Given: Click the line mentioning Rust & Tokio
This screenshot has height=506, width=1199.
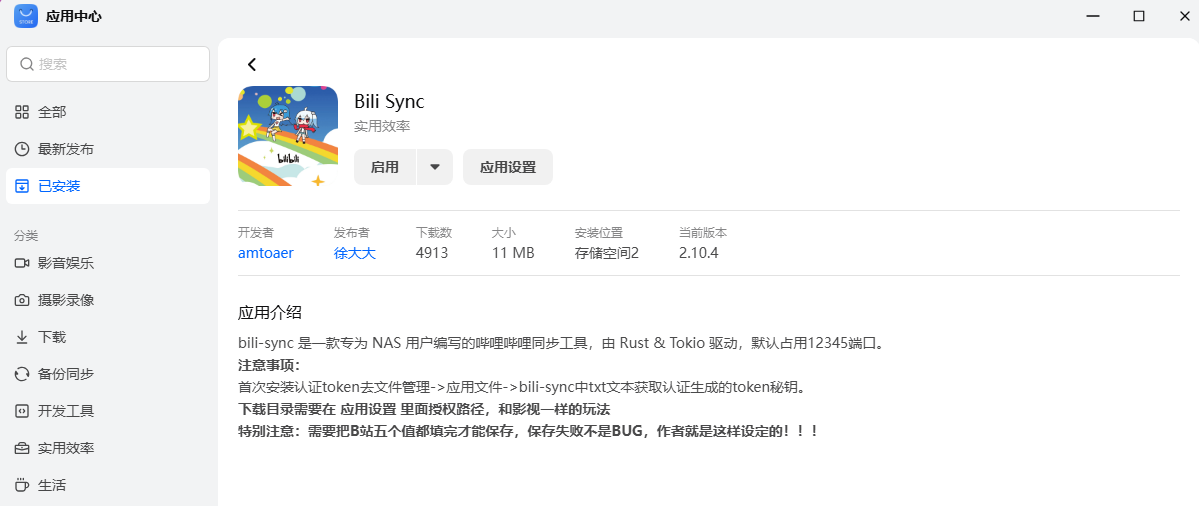Looking at the screenshot, I should coord(563,342).
